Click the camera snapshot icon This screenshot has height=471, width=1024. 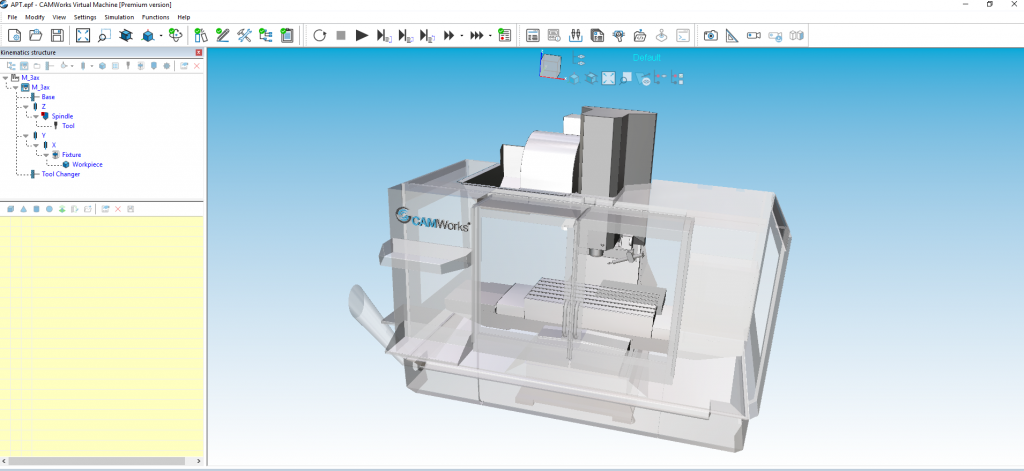click(710, 36)
